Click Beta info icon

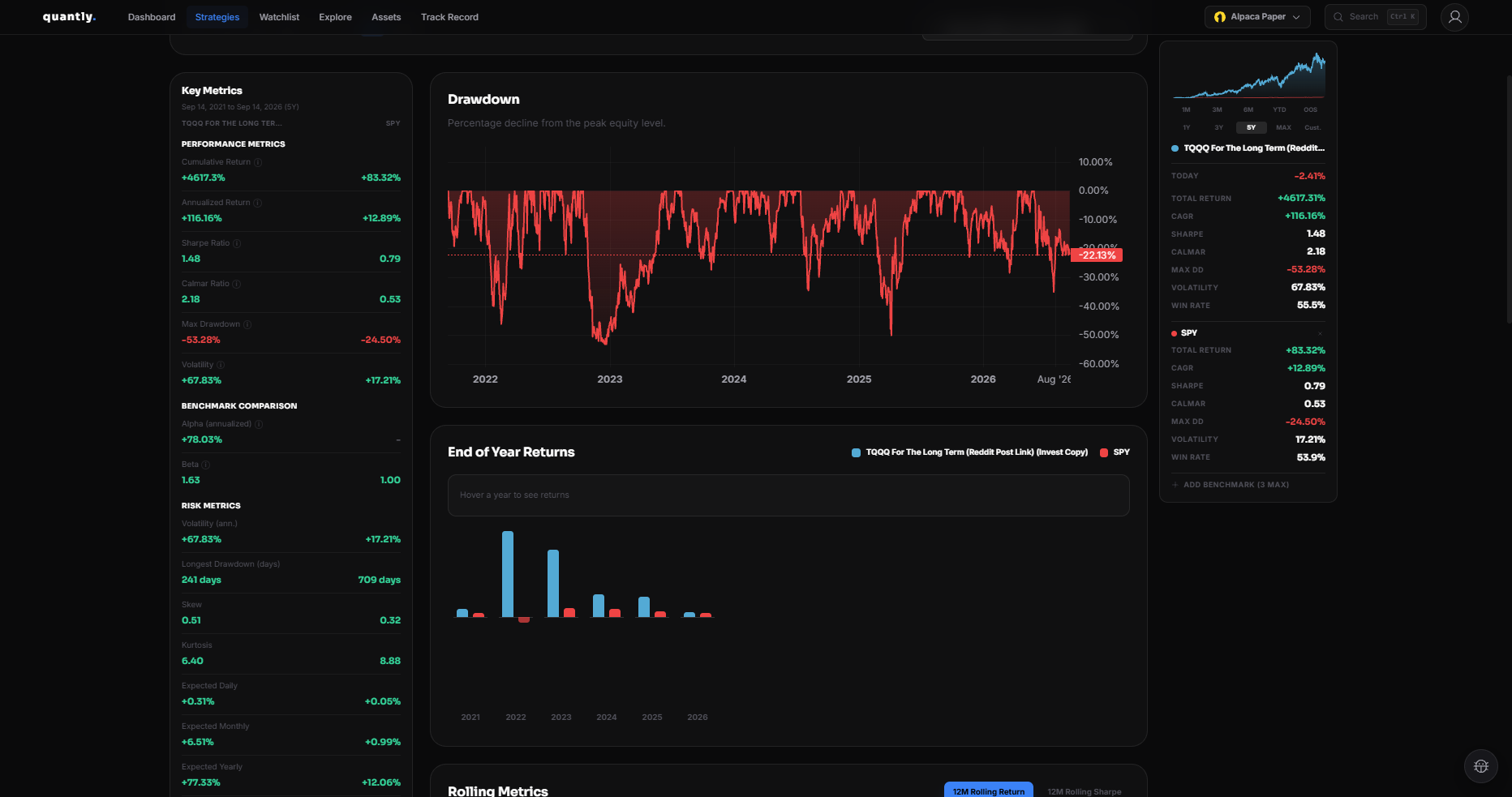[206, 465]
